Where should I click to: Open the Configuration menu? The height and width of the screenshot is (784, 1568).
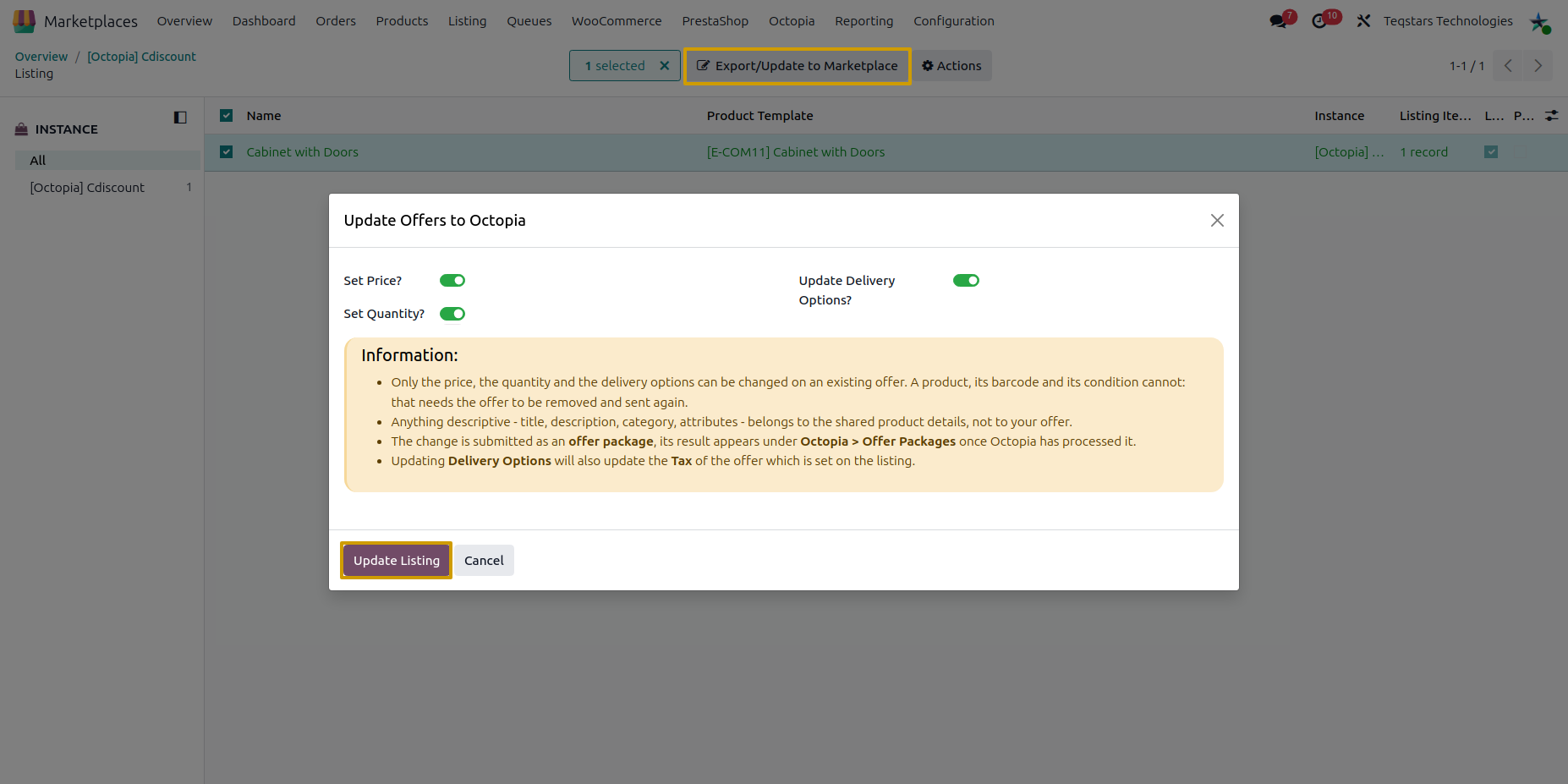pos(954,21)
